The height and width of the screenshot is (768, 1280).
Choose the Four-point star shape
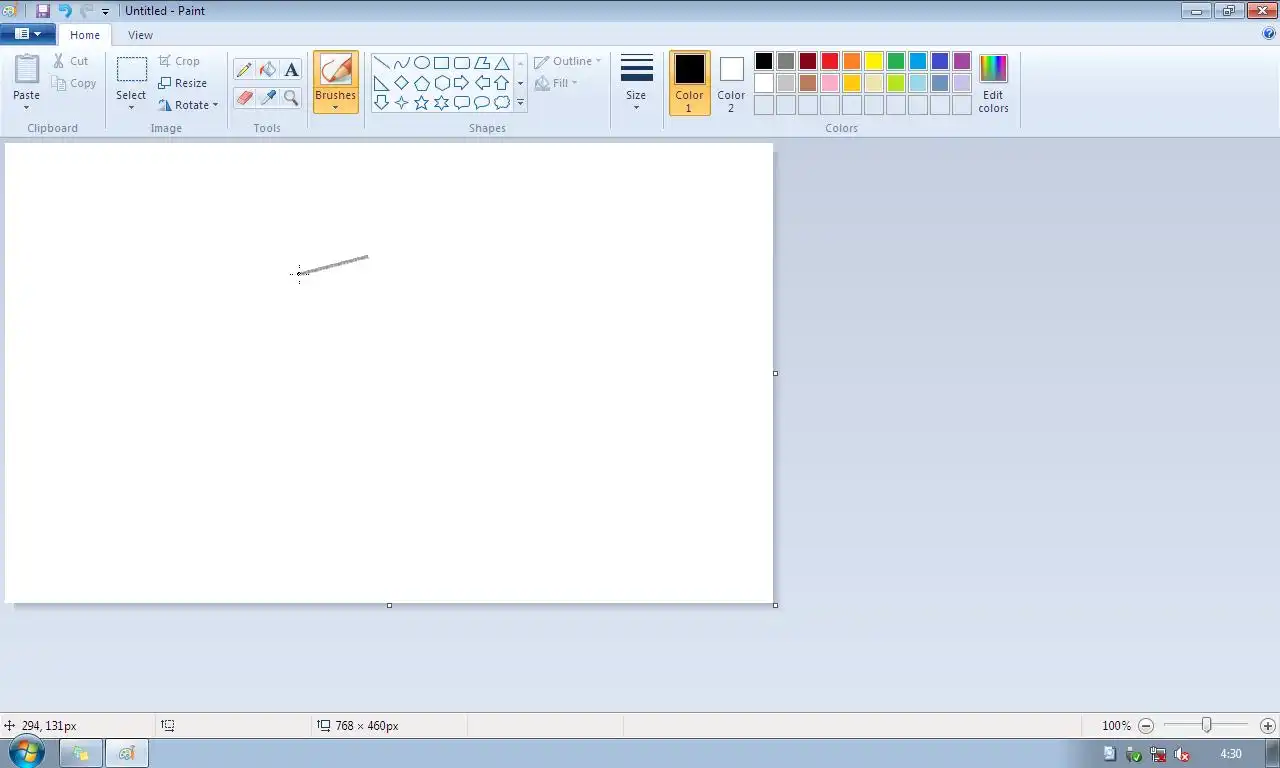tap(402, 102)
